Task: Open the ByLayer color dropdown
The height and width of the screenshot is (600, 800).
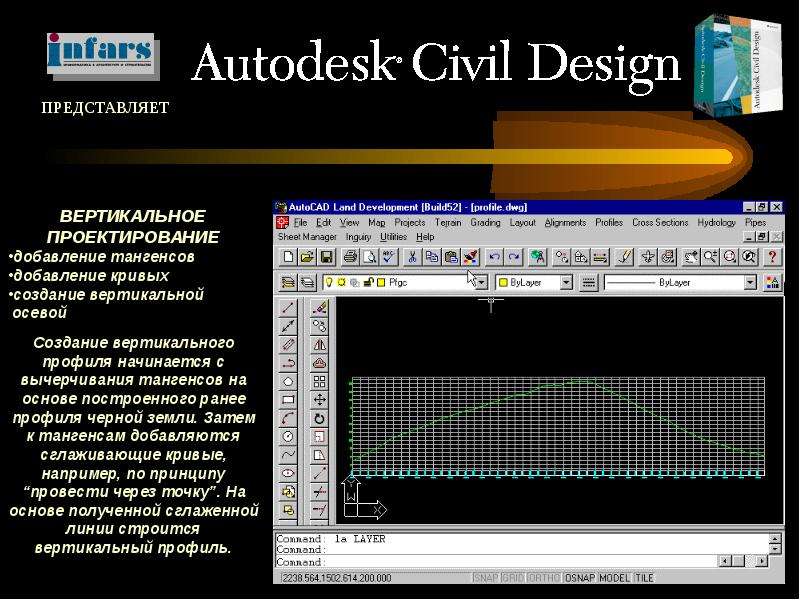Action: [x=566, y=282]
